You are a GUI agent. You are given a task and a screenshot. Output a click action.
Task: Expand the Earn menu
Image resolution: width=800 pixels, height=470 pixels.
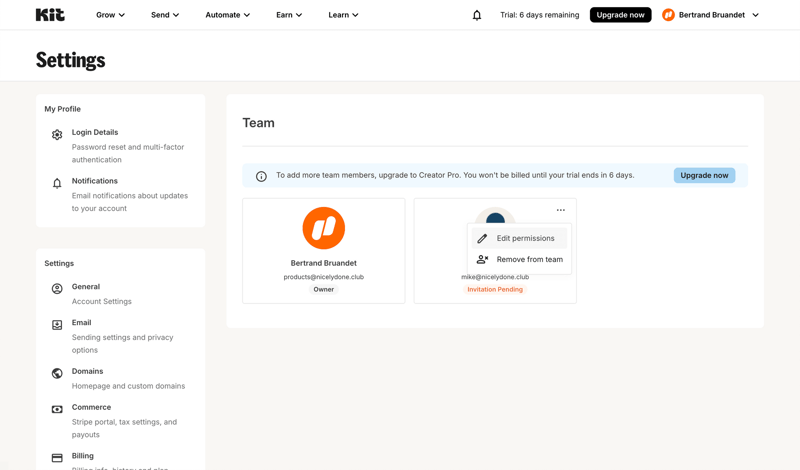point(289,15)
